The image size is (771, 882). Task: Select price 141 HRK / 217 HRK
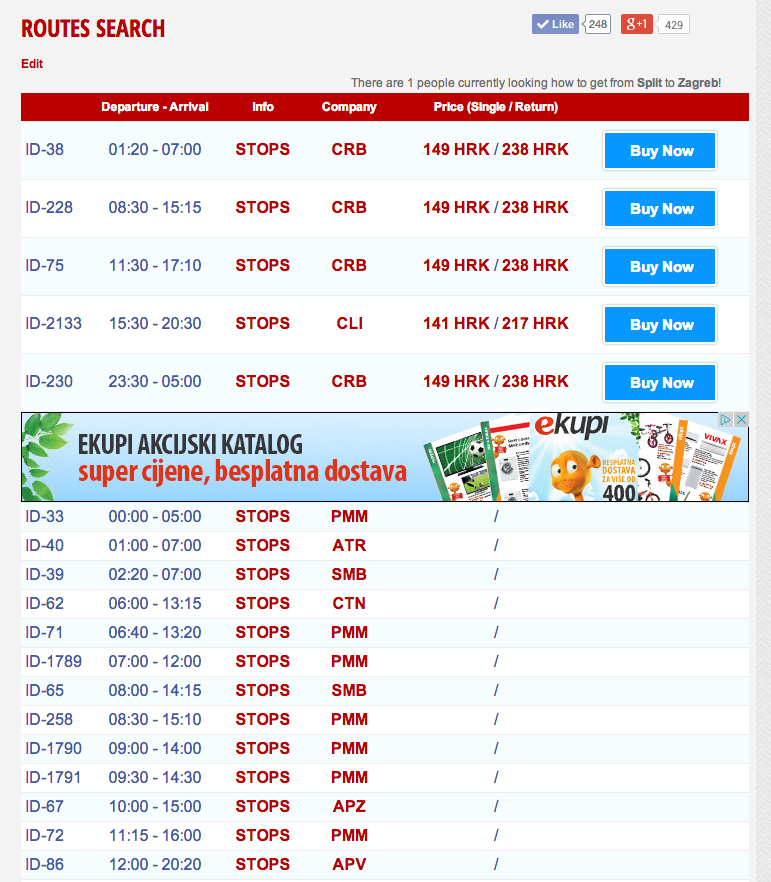point(495,323)
